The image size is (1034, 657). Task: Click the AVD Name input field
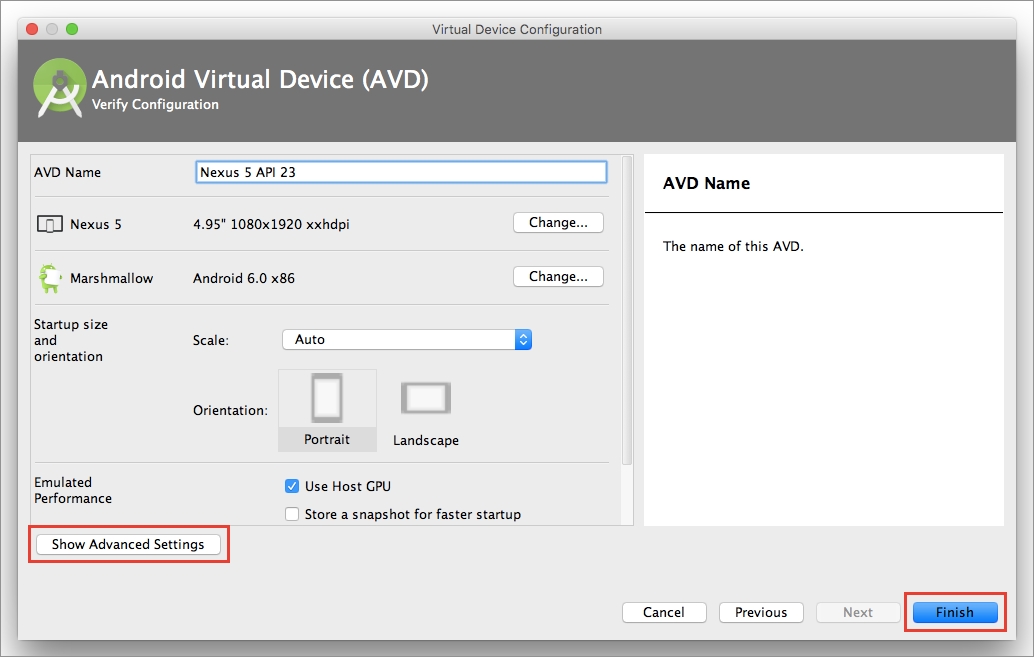click(401, 172)
